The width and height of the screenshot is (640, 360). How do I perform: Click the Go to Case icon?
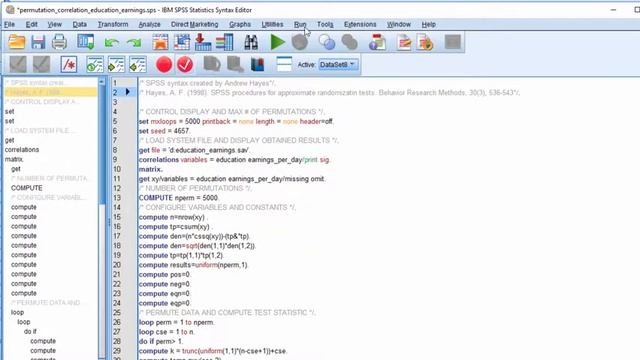182,42
